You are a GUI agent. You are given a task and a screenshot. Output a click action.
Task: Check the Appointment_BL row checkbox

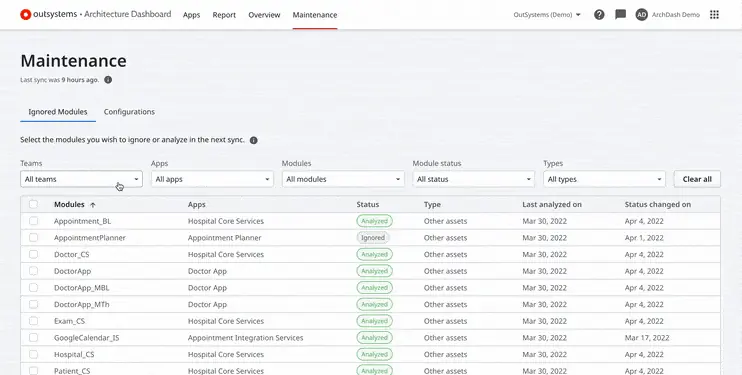tap(33, 221)
